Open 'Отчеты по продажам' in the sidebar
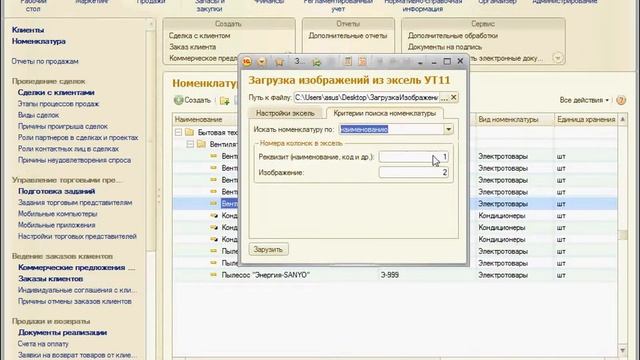Viewport: 640px width, 360px height. (45, 61)
